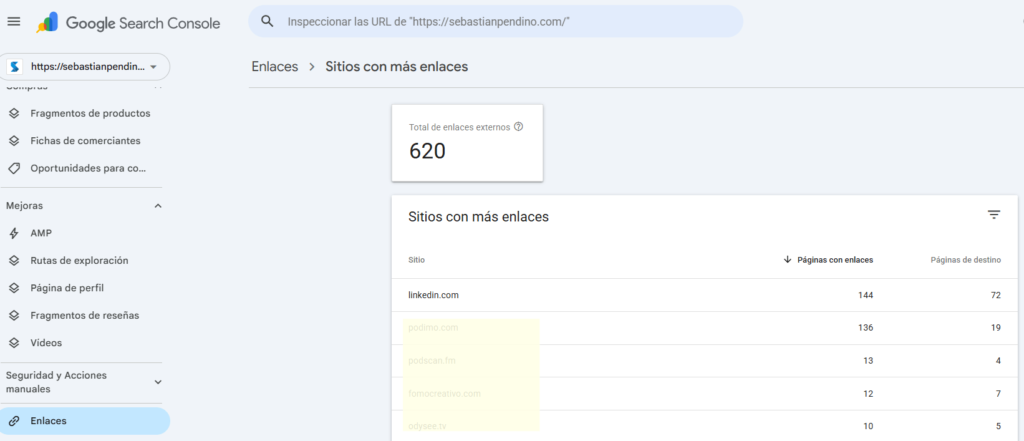Sort by Páginas de destino column
The height and width of the screenshot is (441, 1024).
click(x=966, y=260)
